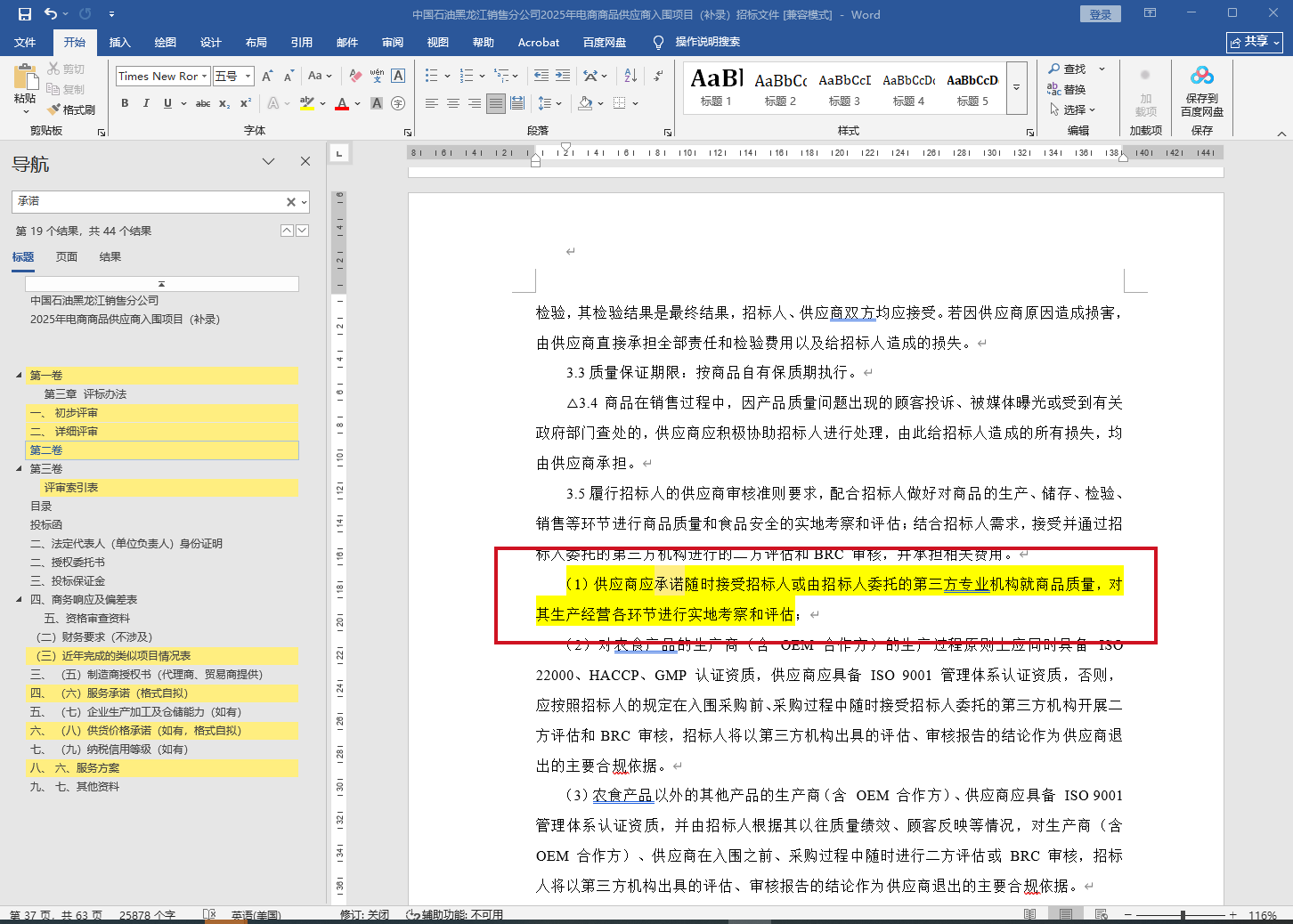This screenshot has width=1293, height=924.
Task: Apply yellow text highlight color
Action: click(x=307, y=103)
